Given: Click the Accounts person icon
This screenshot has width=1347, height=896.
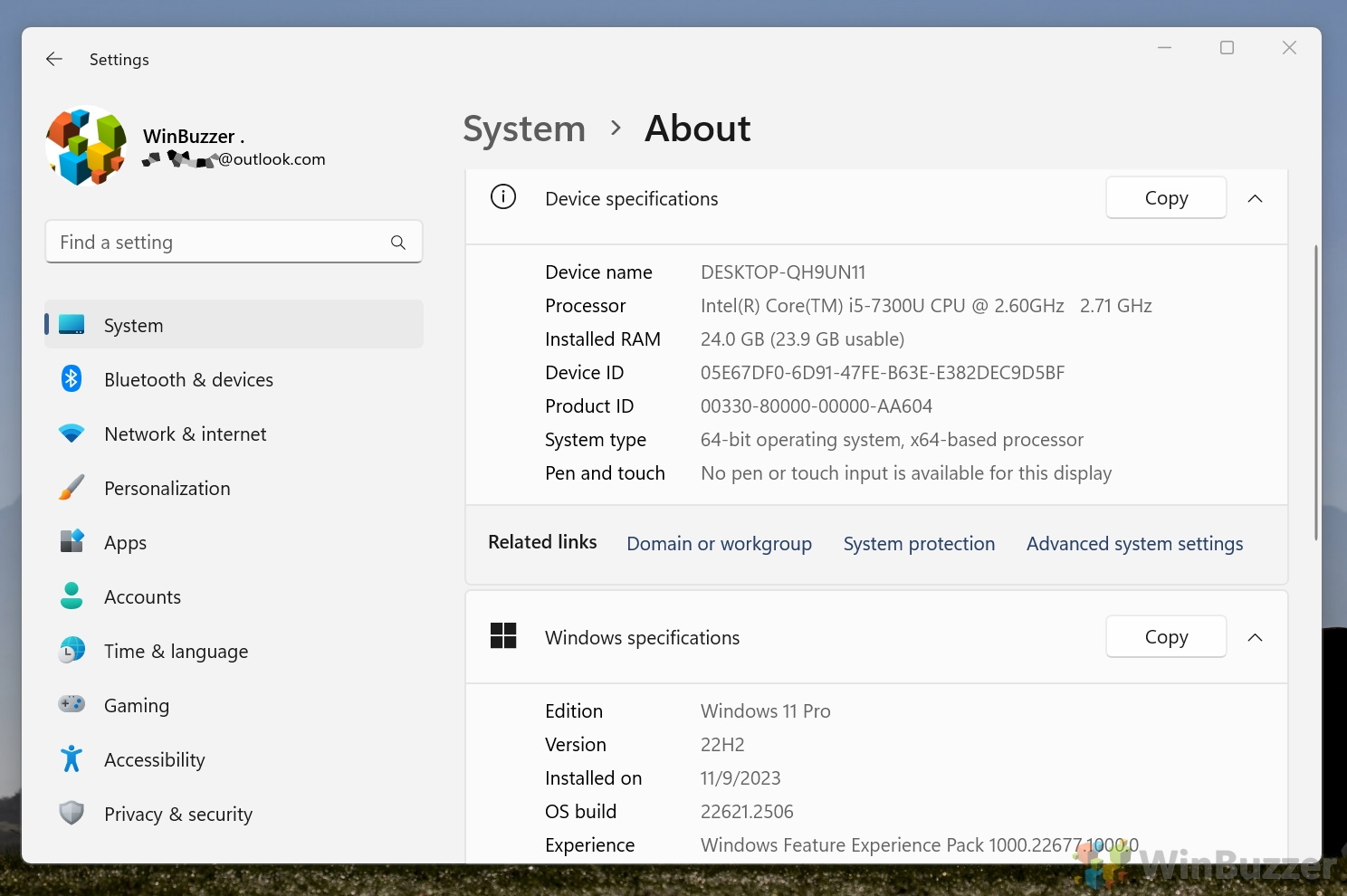Looking at the screenshot, I should (x=72, y=596).
